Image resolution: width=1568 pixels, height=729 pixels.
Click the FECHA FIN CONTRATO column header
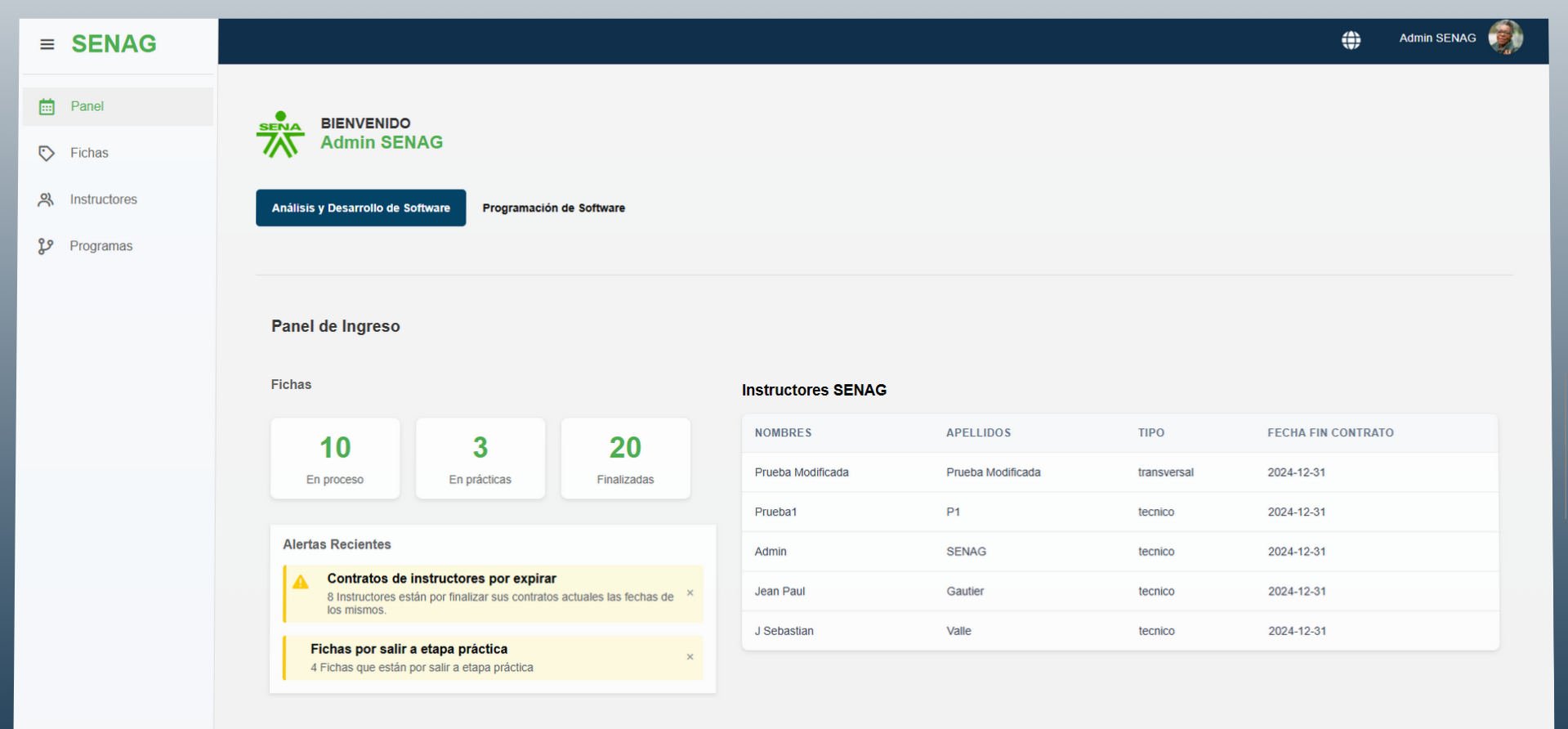(1329, 433)
